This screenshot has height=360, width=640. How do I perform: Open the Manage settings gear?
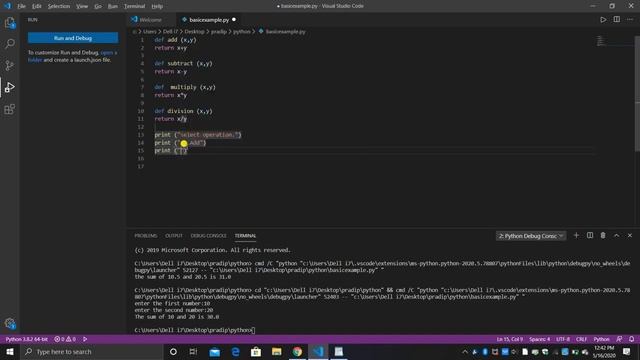(x=10, y=323)
